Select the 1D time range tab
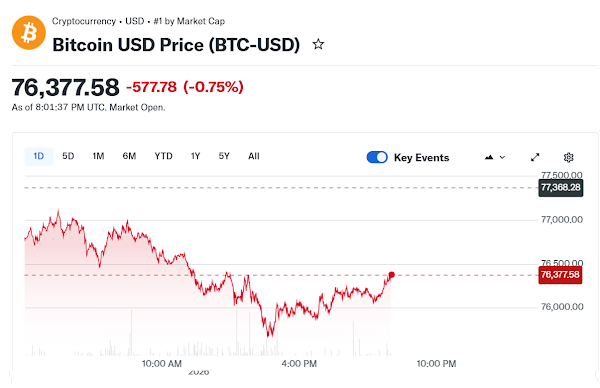Viewport: 600px width, 388px height. (39, 156)
